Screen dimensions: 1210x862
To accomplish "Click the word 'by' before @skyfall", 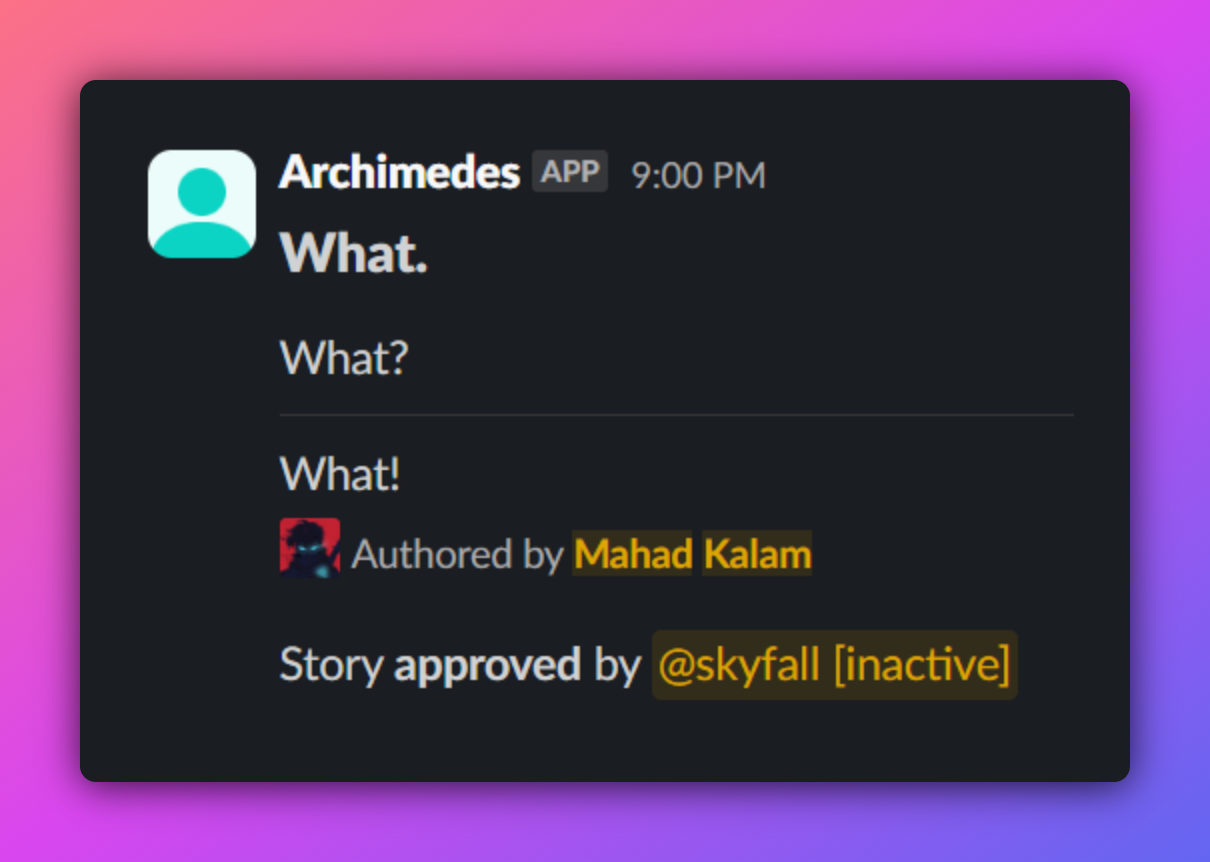I will (616, 665).
